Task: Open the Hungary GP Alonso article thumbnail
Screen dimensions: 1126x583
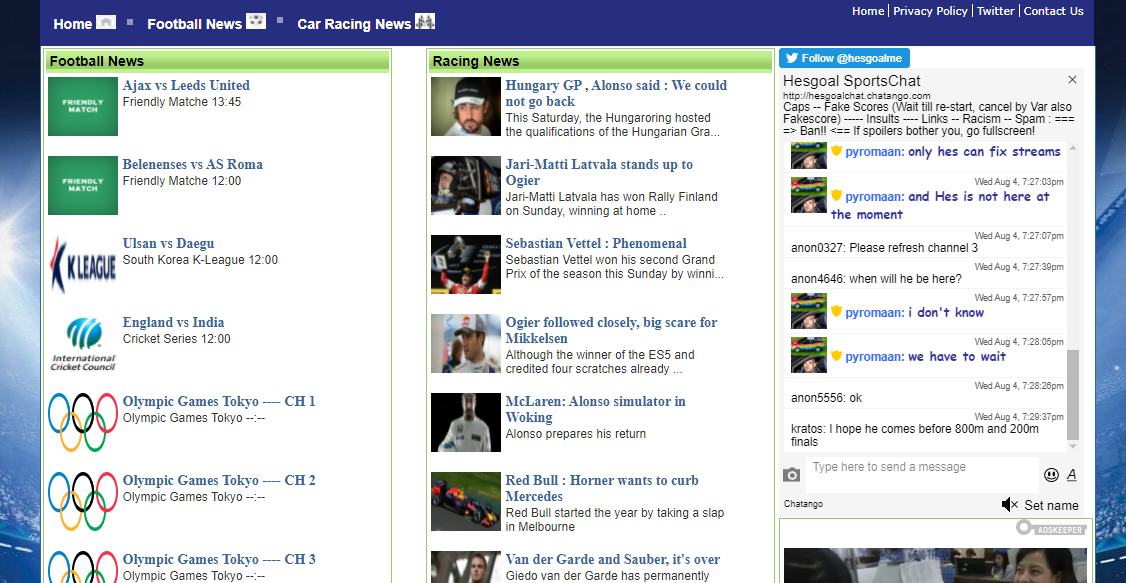Action: [x=465, y=106]
